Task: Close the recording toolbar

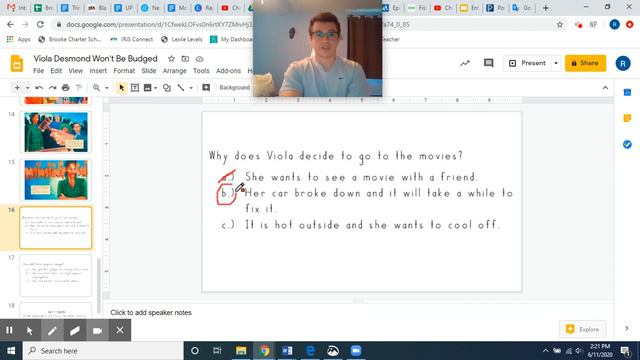Action: tap(120, 330)
